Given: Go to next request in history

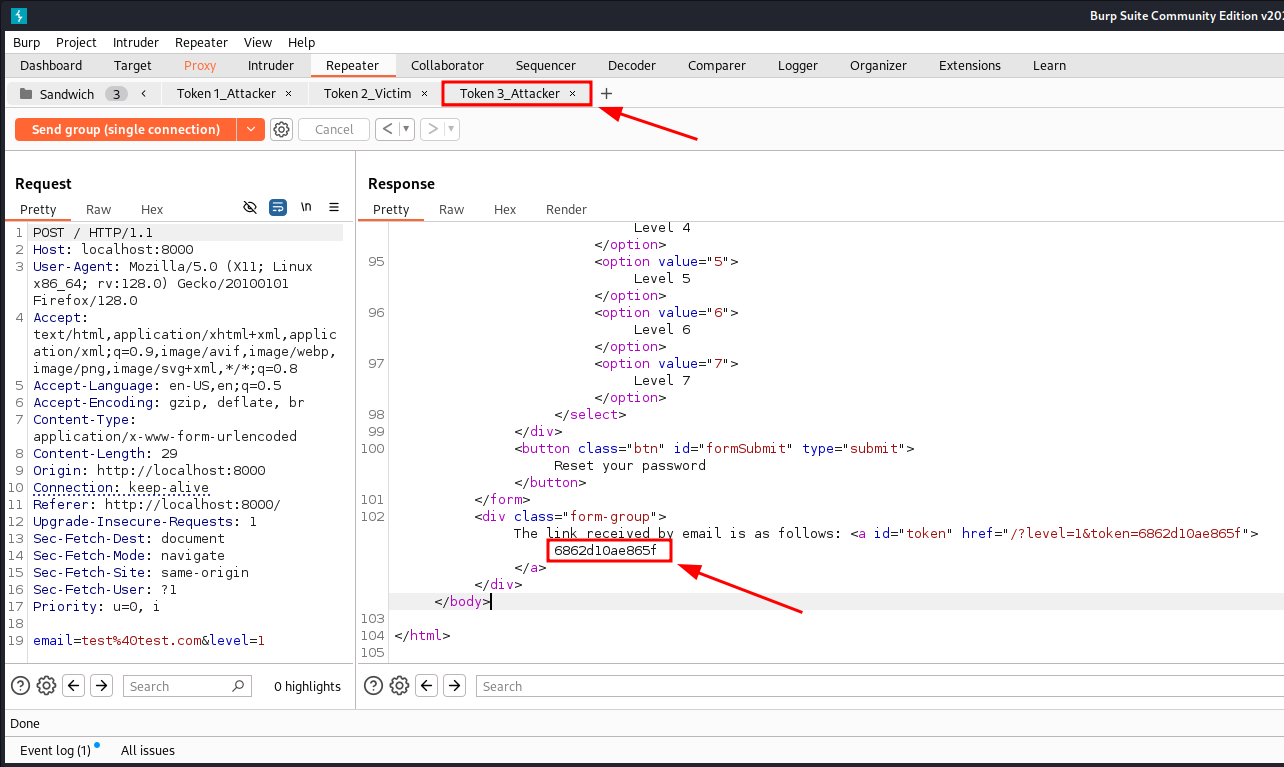Looking at the screenshot, I should pos(432,129).
